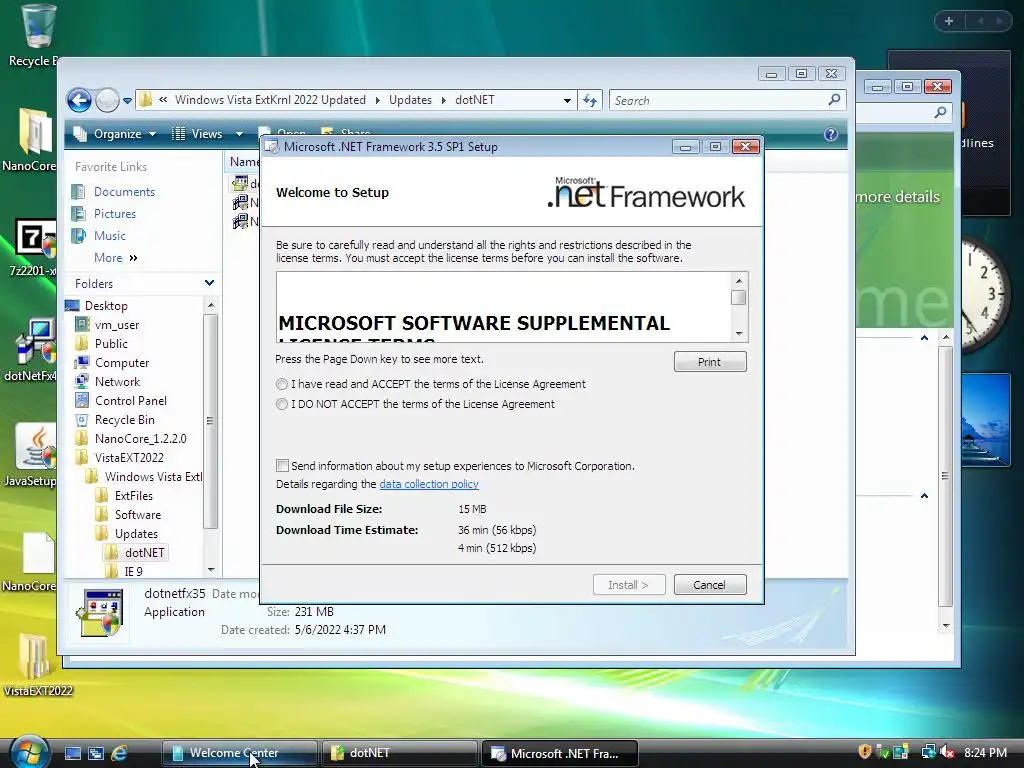
Task: Select NanoCore_1.2.2.0 folder in tree
Action: tap(140, 439)
